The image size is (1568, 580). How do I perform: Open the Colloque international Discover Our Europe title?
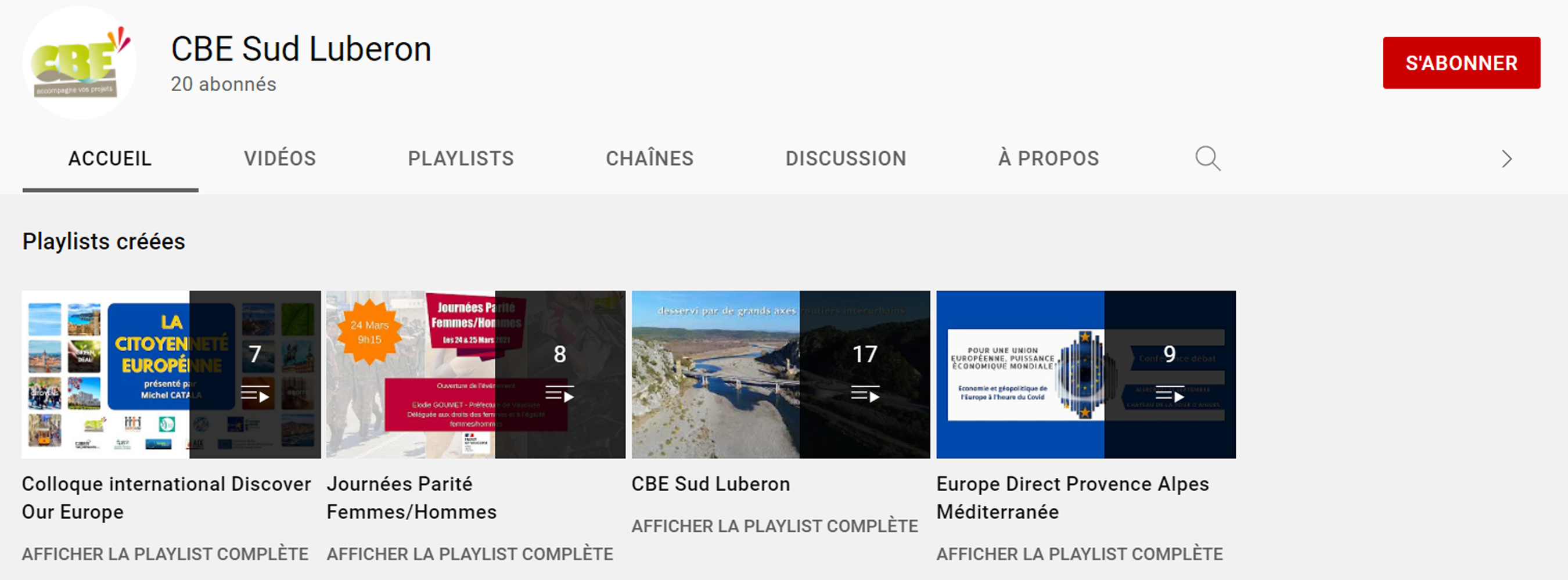click(166, 498)
